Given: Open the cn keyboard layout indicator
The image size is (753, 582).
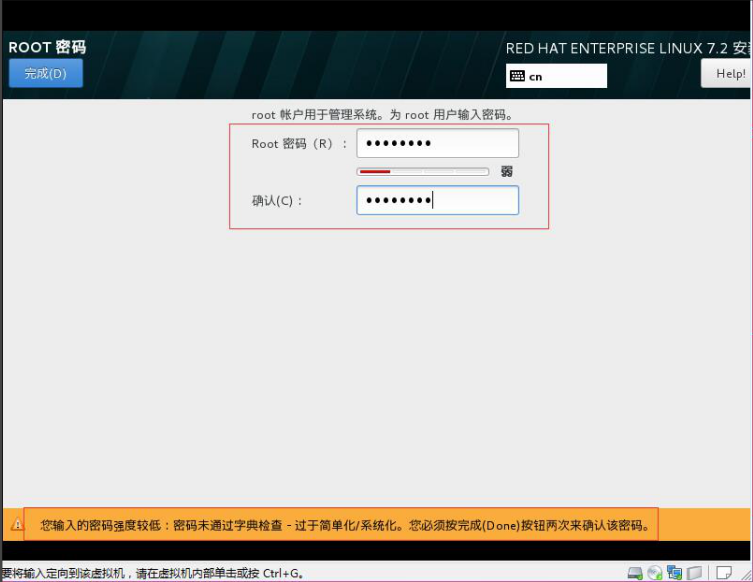Looking at the screenshot, I should (x=556, y=76).
